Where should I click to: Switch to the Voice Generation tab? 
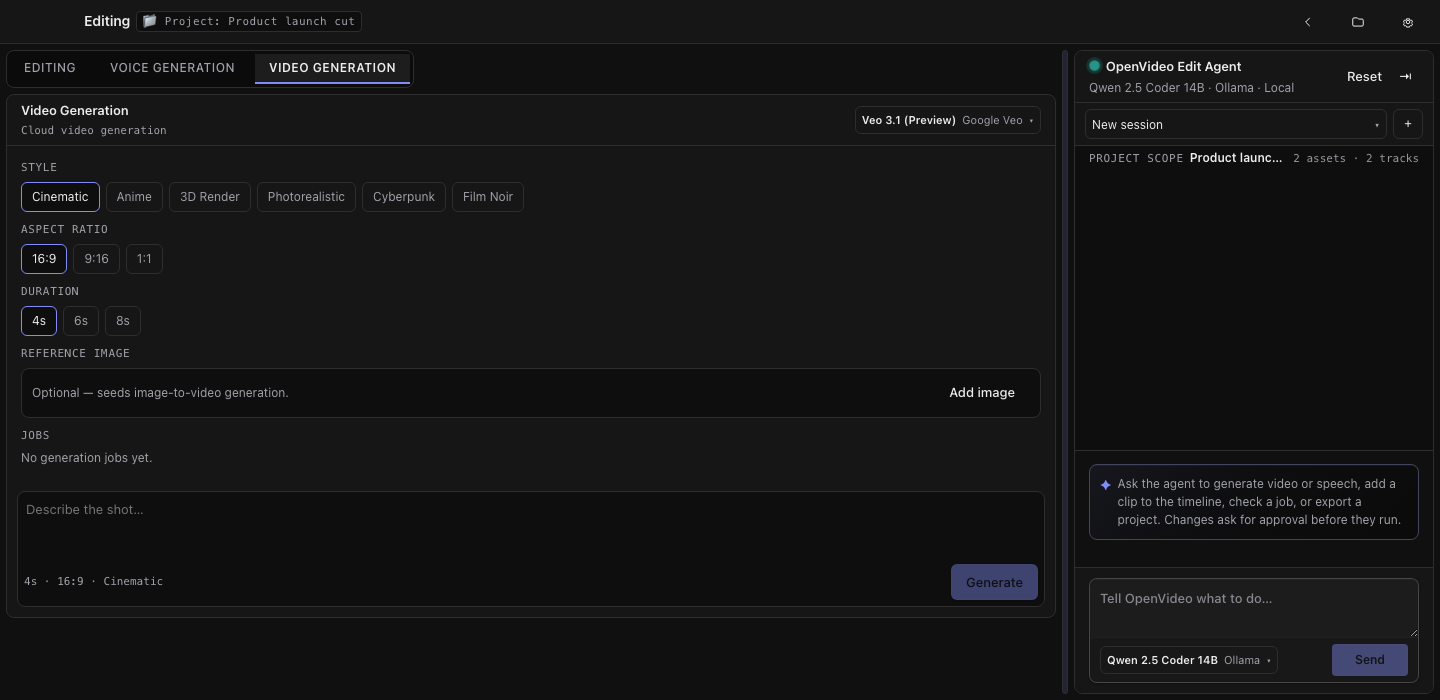[x=172, y=68]
